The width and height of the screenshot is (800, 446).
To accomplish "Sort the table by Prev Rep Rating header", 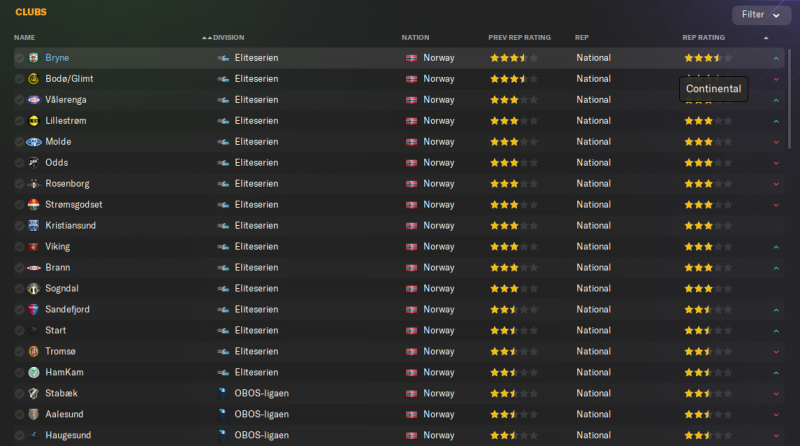I will [x=518, y=38].
